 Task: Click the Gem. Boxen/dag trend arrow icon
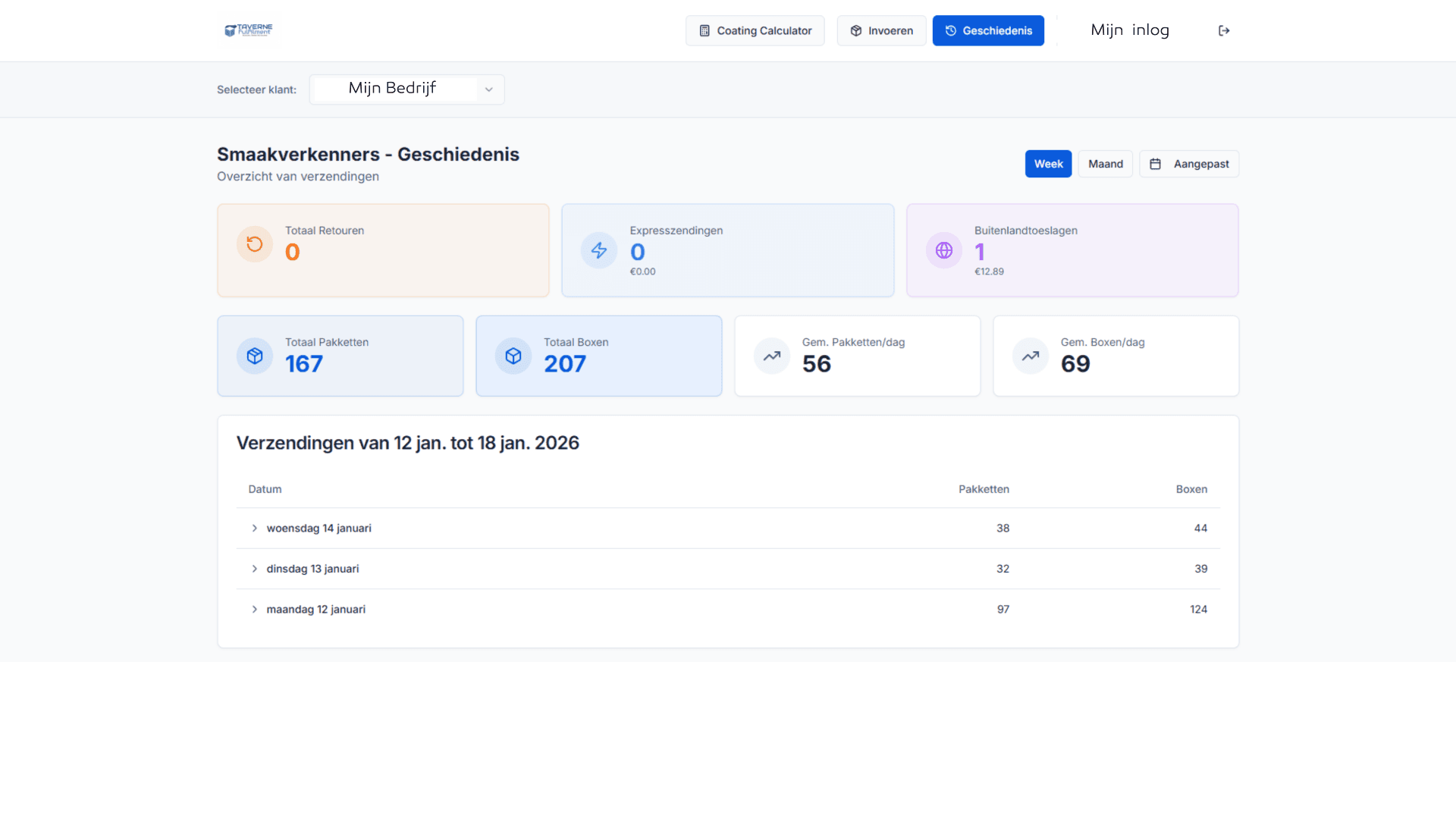click(x=1031, y=356)
